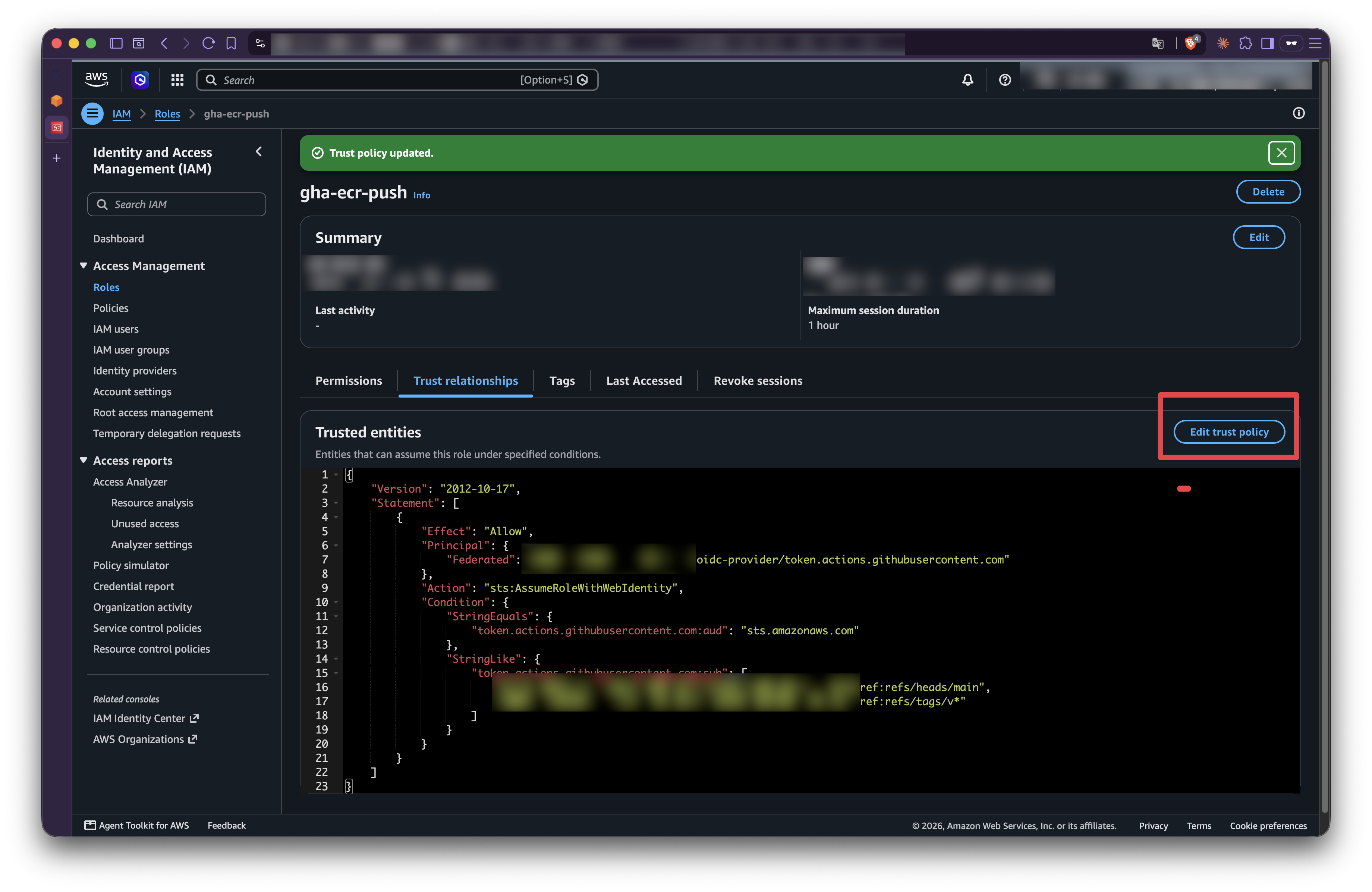Screen dimensions: 1372x892
Task: Open Unused access under Access Analyzer
Action: click(x=145, y=524)
